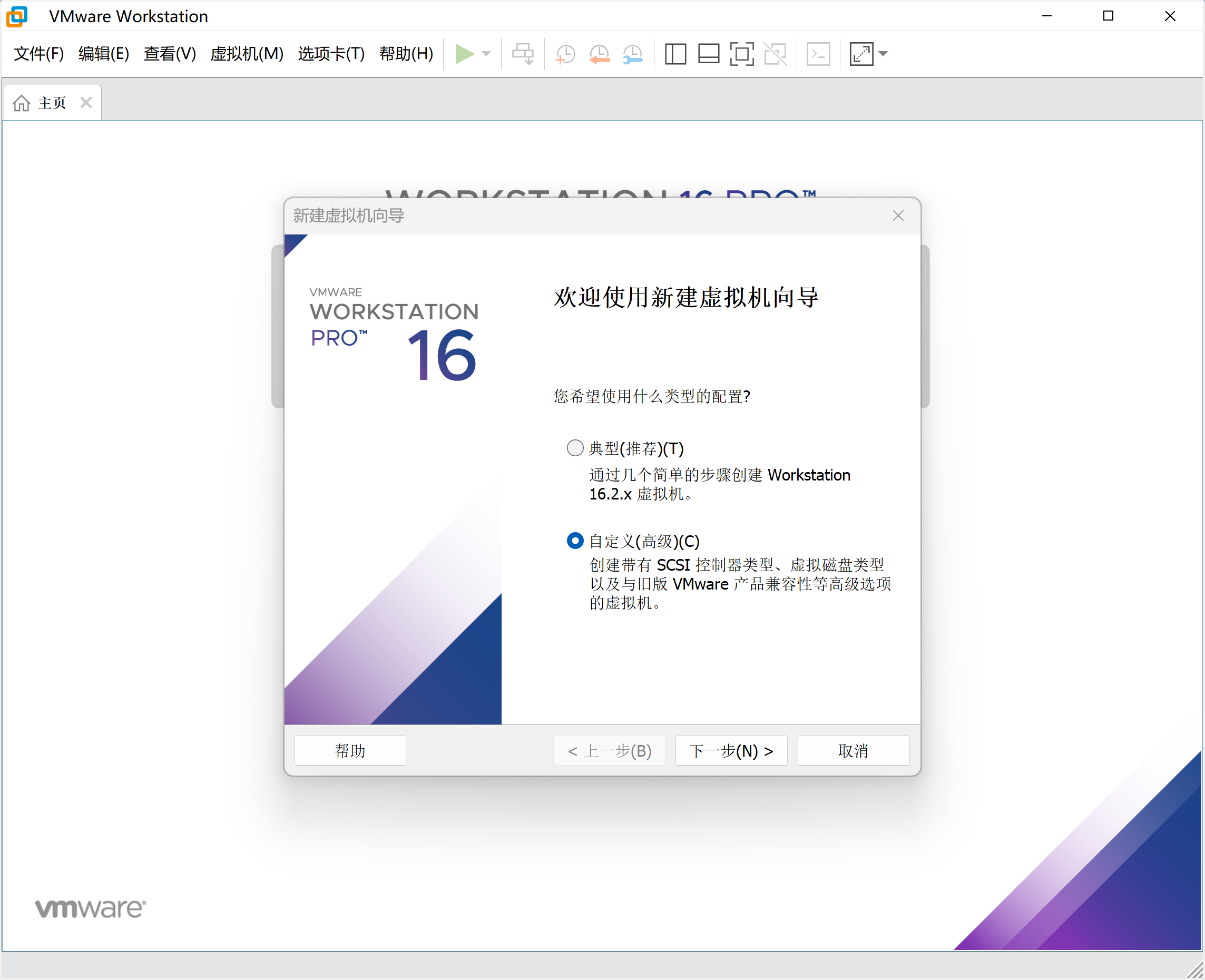Open the 帮助(H) menu

406,54
